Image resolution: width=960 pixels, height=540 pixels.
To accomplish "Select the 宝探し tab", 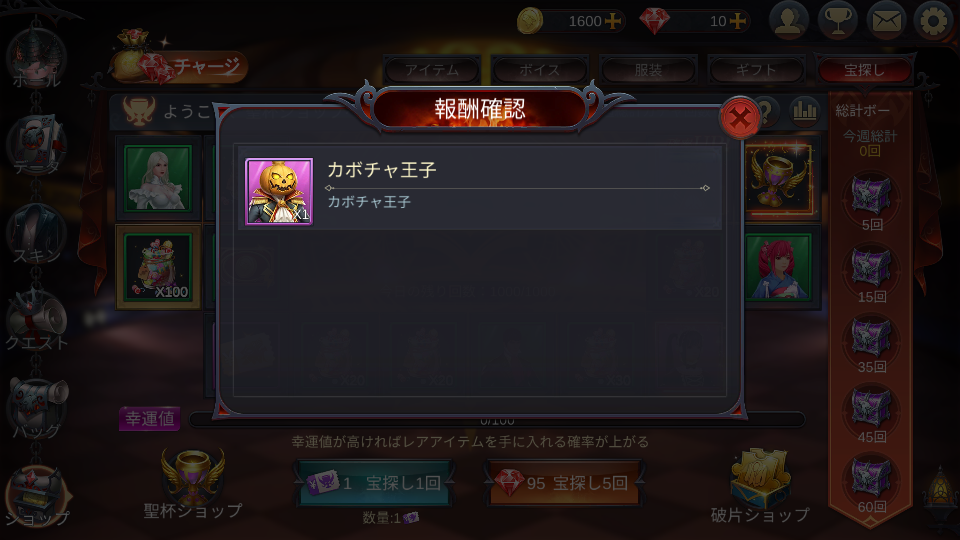I will click(x=864, y=70).
